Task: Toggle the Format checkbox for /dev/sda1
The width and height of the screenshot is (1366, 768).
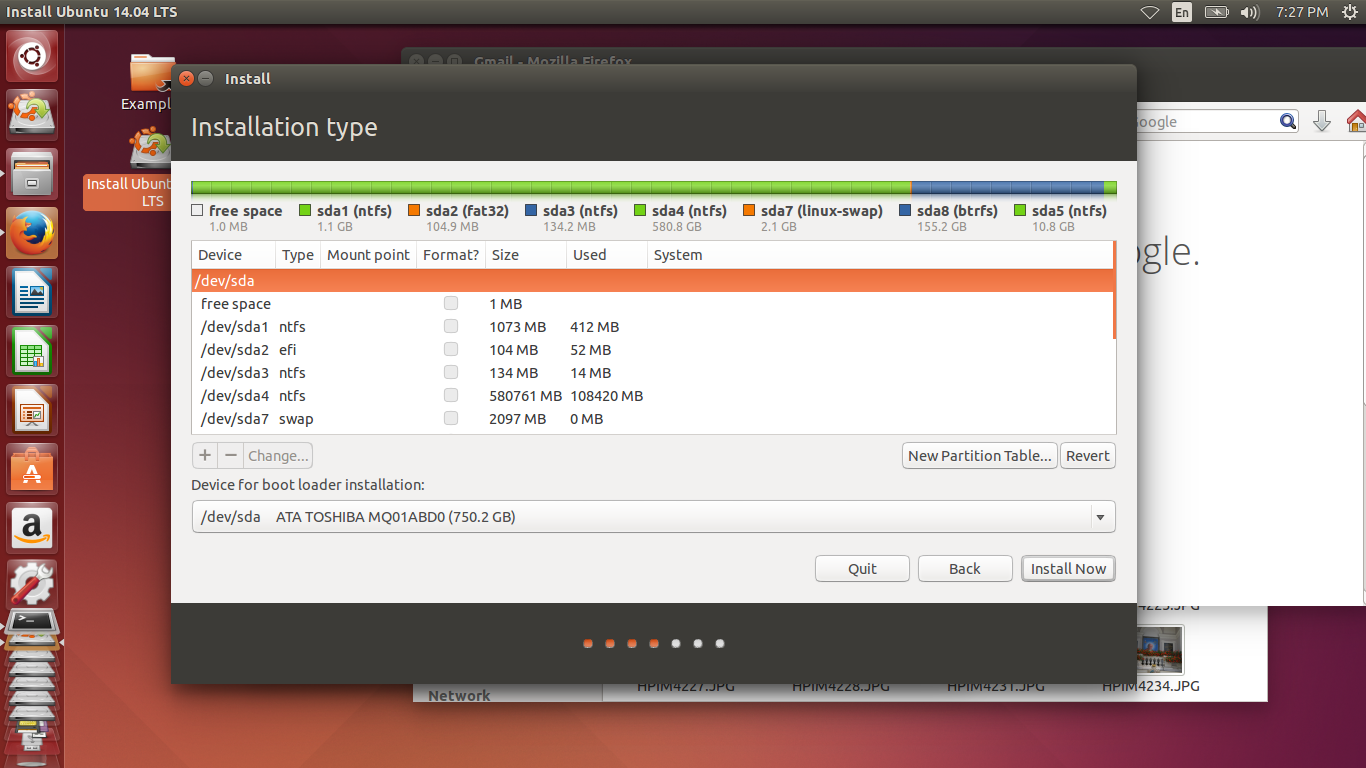Action: pos(451,326)
